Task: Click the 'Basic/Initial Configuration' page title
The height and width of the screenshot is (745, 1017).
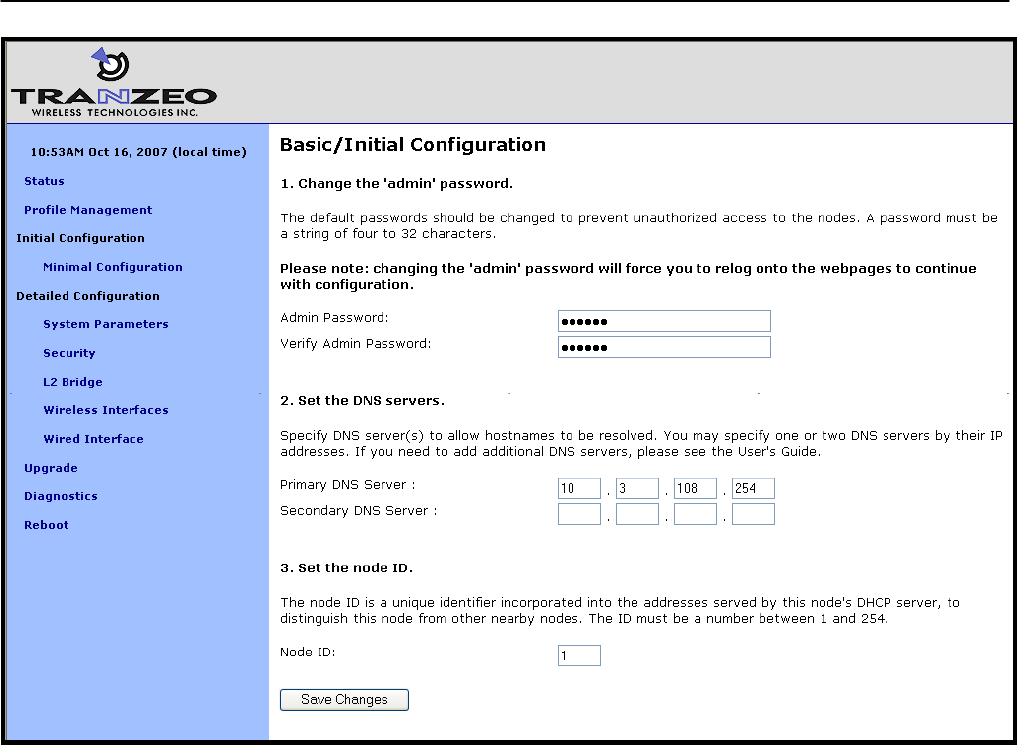Action: click(413, 145)
